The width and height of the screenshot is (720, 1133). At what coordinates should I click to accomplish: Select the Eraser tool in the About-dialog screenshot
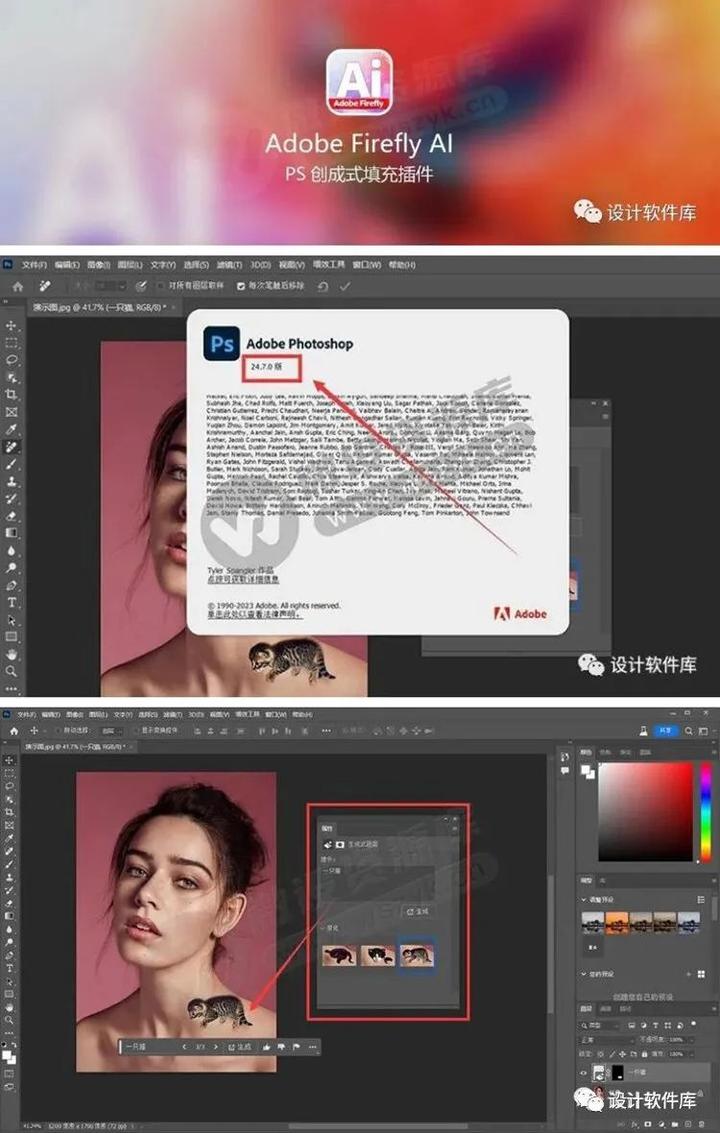click(x=12, y=516)
